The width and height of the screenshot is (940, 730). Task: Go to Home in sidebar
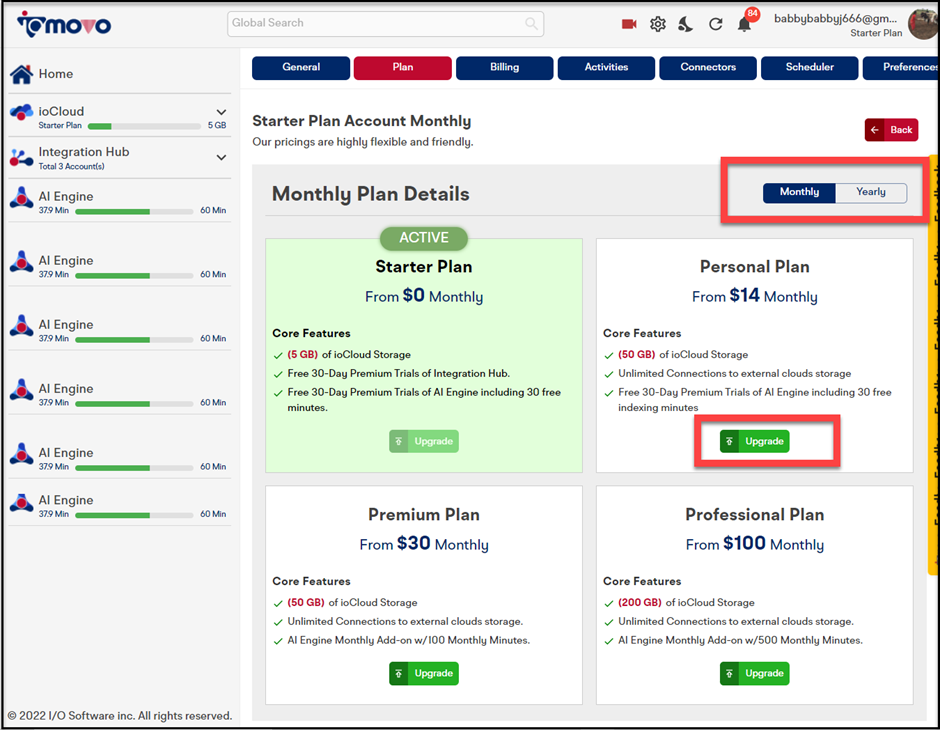point(56,74)
